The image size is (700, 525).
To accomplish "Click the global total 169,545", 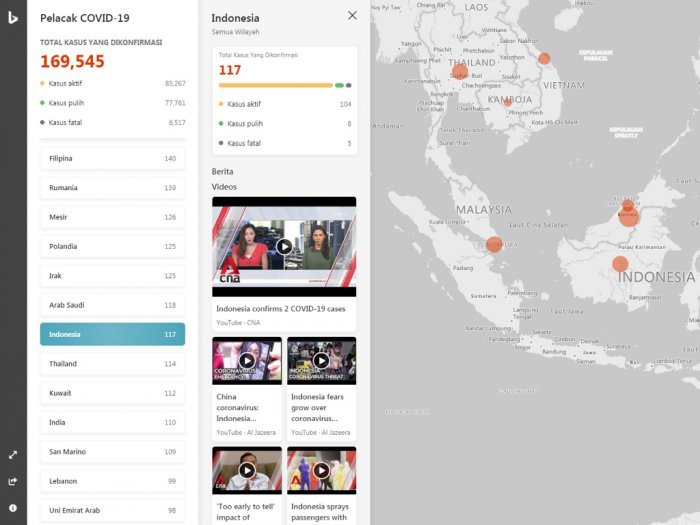I will click(72, 61).
